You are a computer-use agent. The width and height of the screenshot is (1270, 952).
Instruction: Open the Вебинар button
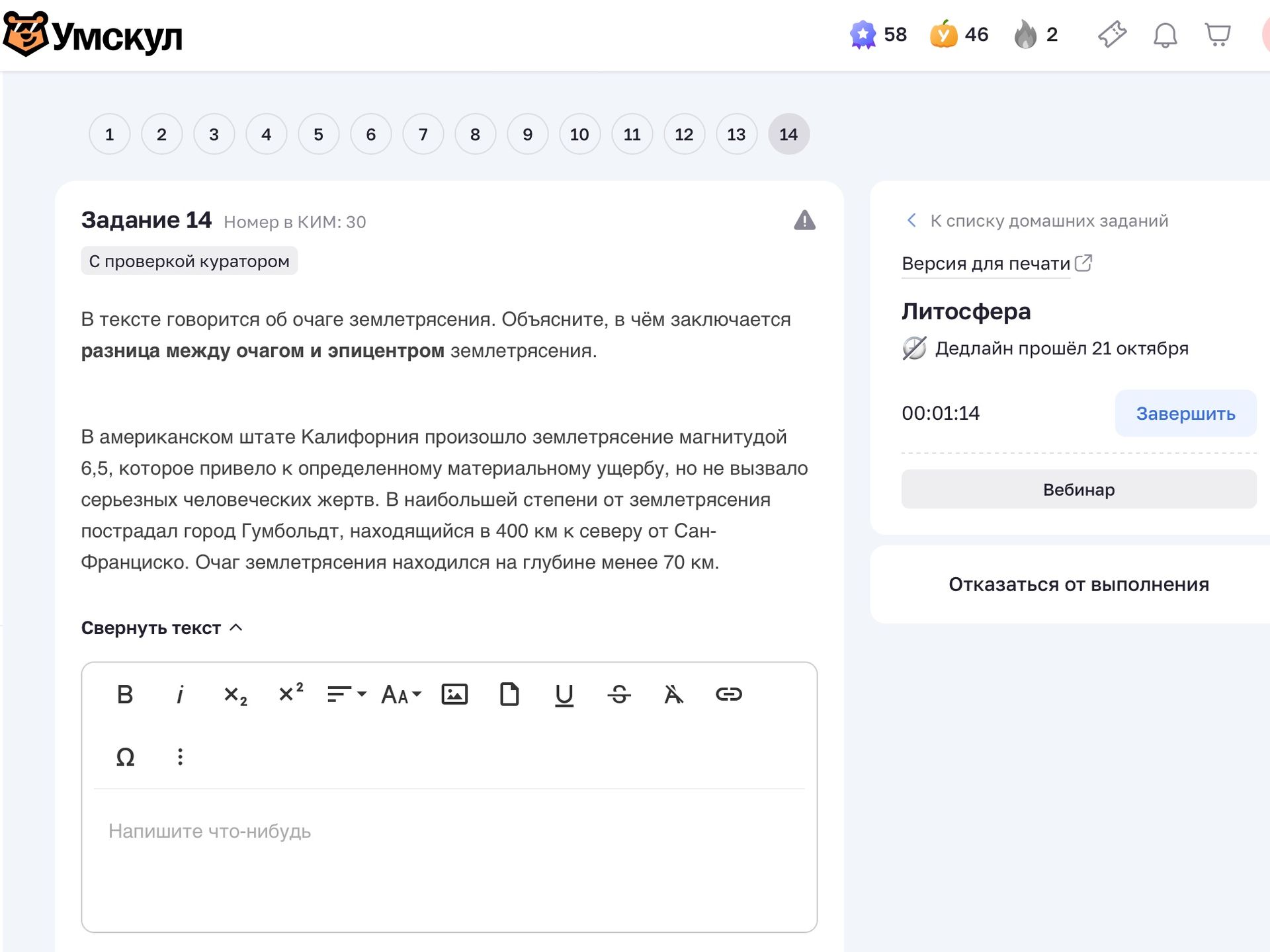click(x=1079, y=489)
